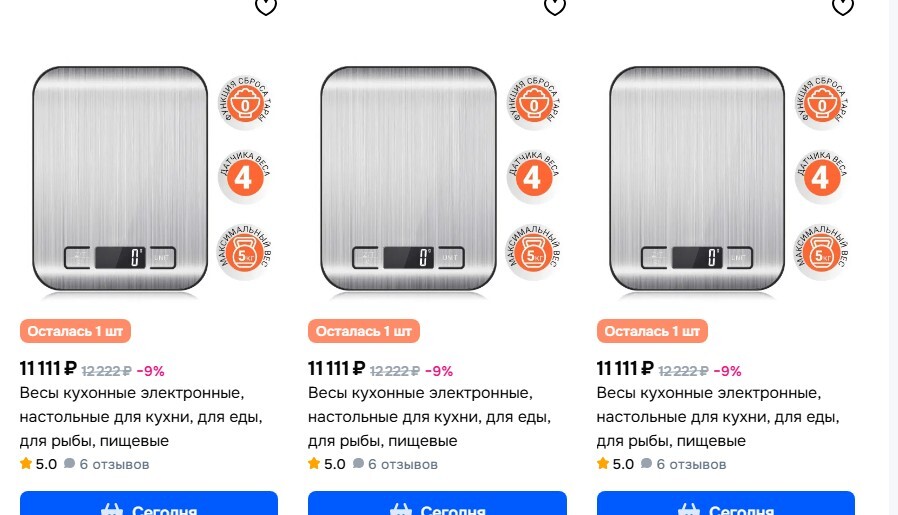This screenshot has height=515, width=898.
Task: Add middle product to cart via Сегодня button
Action: point(437,503)
